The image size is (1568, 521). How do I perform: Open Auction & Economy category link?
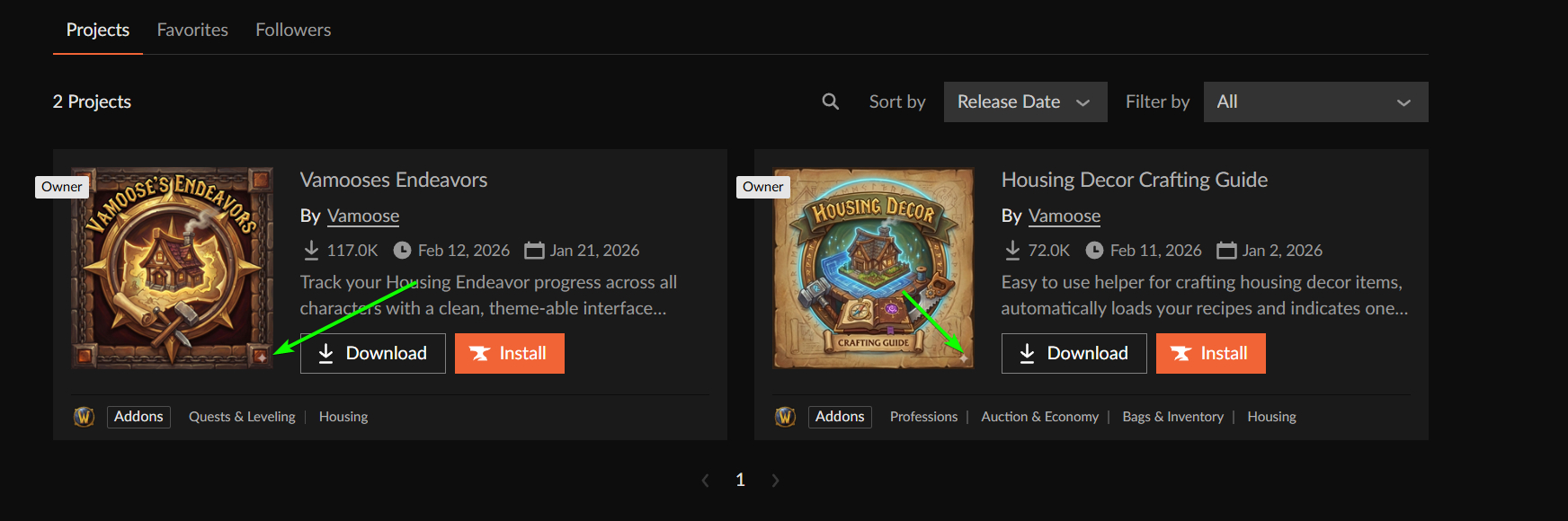1040,417
